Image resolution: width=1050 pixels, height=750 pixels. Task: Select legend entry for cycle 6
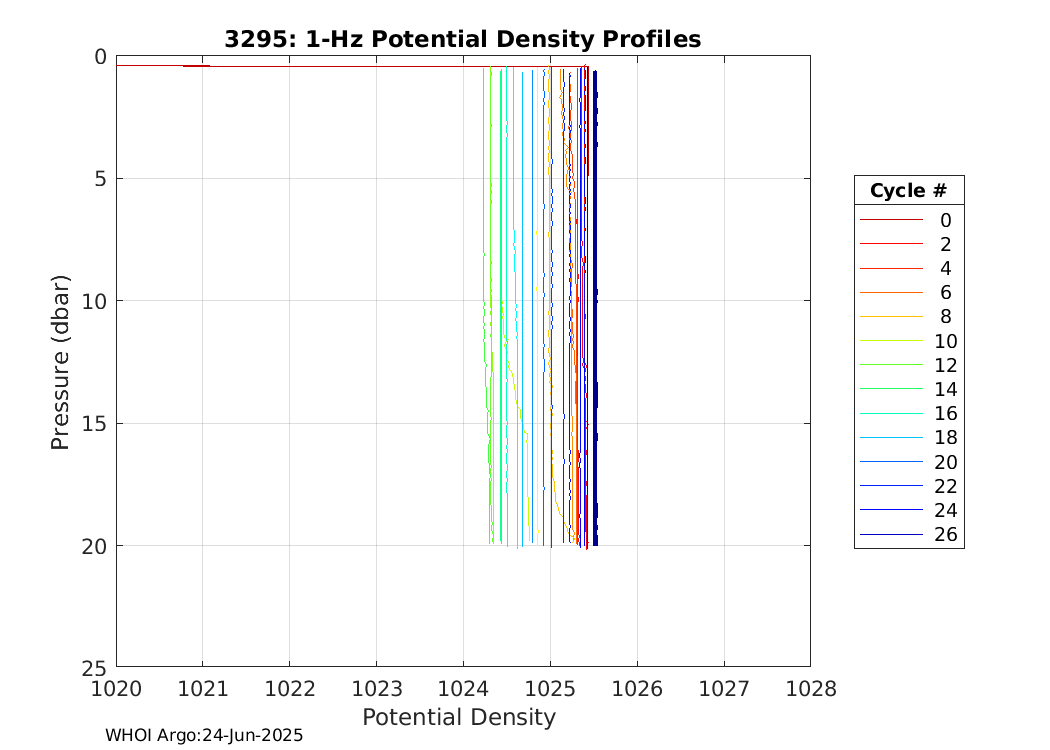coord(909,292)
